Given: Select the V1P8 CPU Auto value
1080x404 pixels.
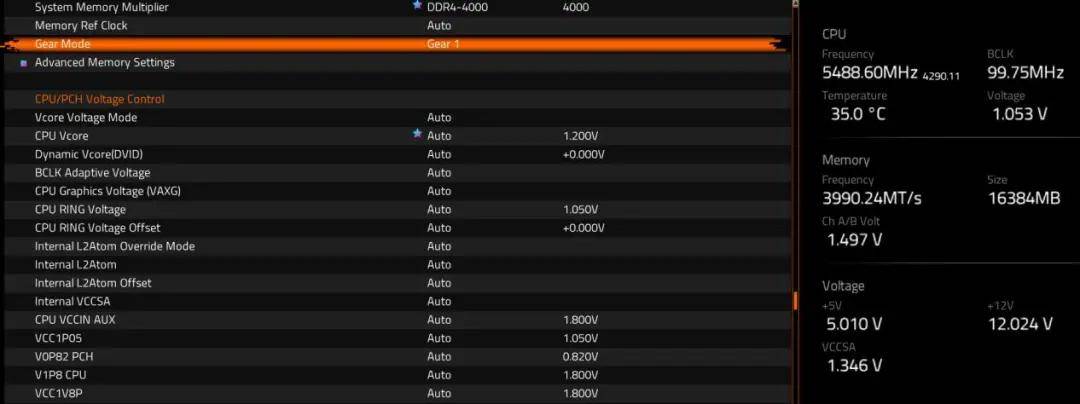Looking at the screenshot, I should pyautogui.click(x=439, y=375).
